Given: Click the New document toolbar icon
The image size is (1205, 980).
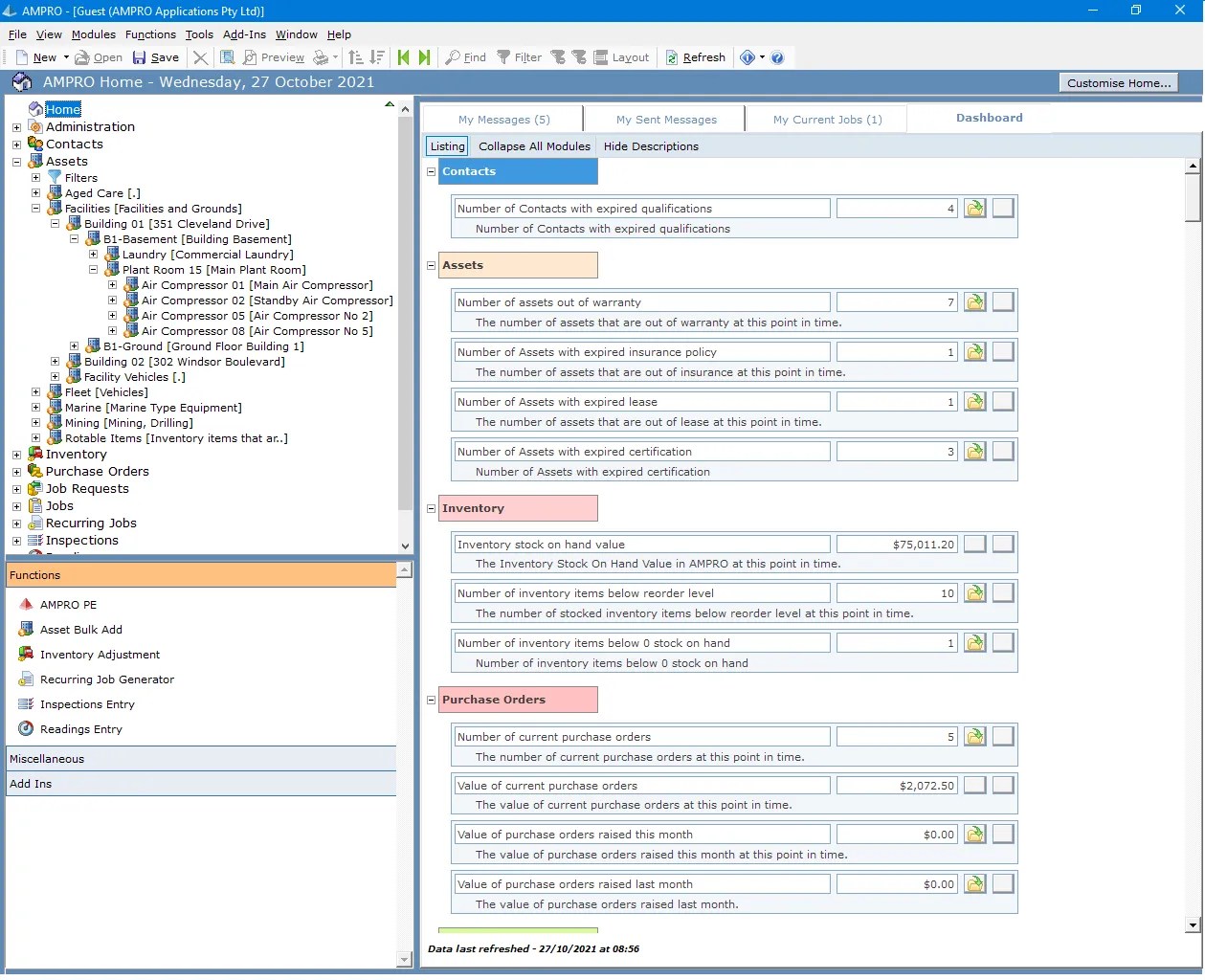Looking at the screenshot, I should [22, 57].
